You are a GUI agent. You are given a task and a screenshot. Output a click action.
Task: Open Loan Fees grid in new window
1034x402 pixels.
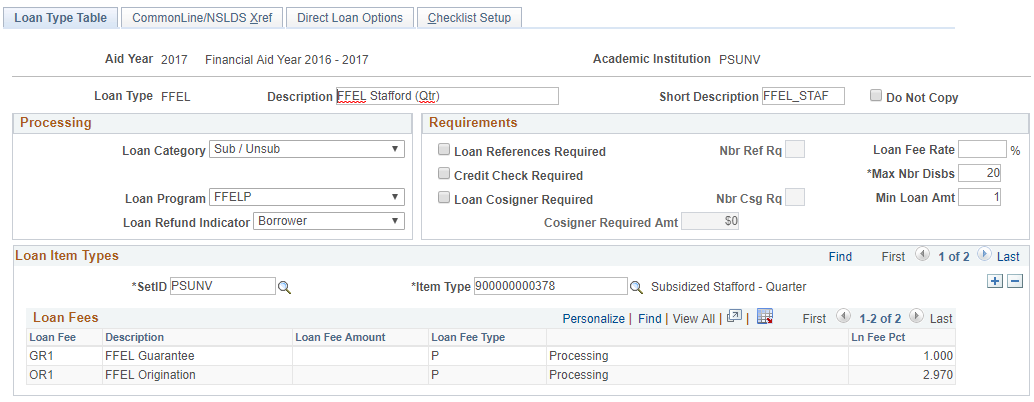[x=733, y=317]
